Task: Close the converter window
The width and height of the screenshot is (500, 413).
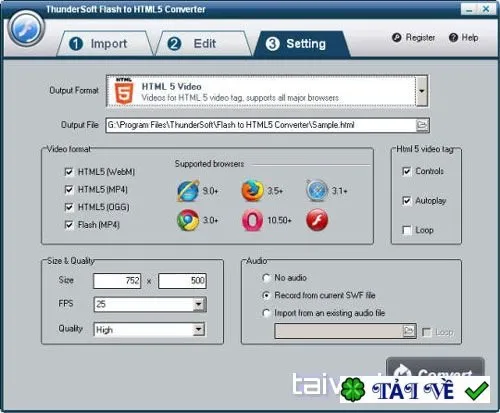Action: [x=486, y=9]
